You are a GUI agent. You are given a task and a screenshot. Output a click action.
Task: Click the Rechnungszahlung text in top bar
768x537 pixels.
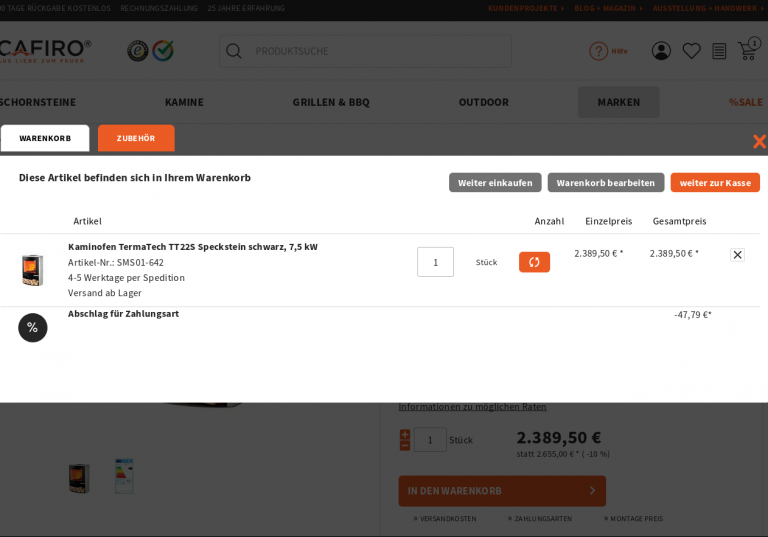159,8
